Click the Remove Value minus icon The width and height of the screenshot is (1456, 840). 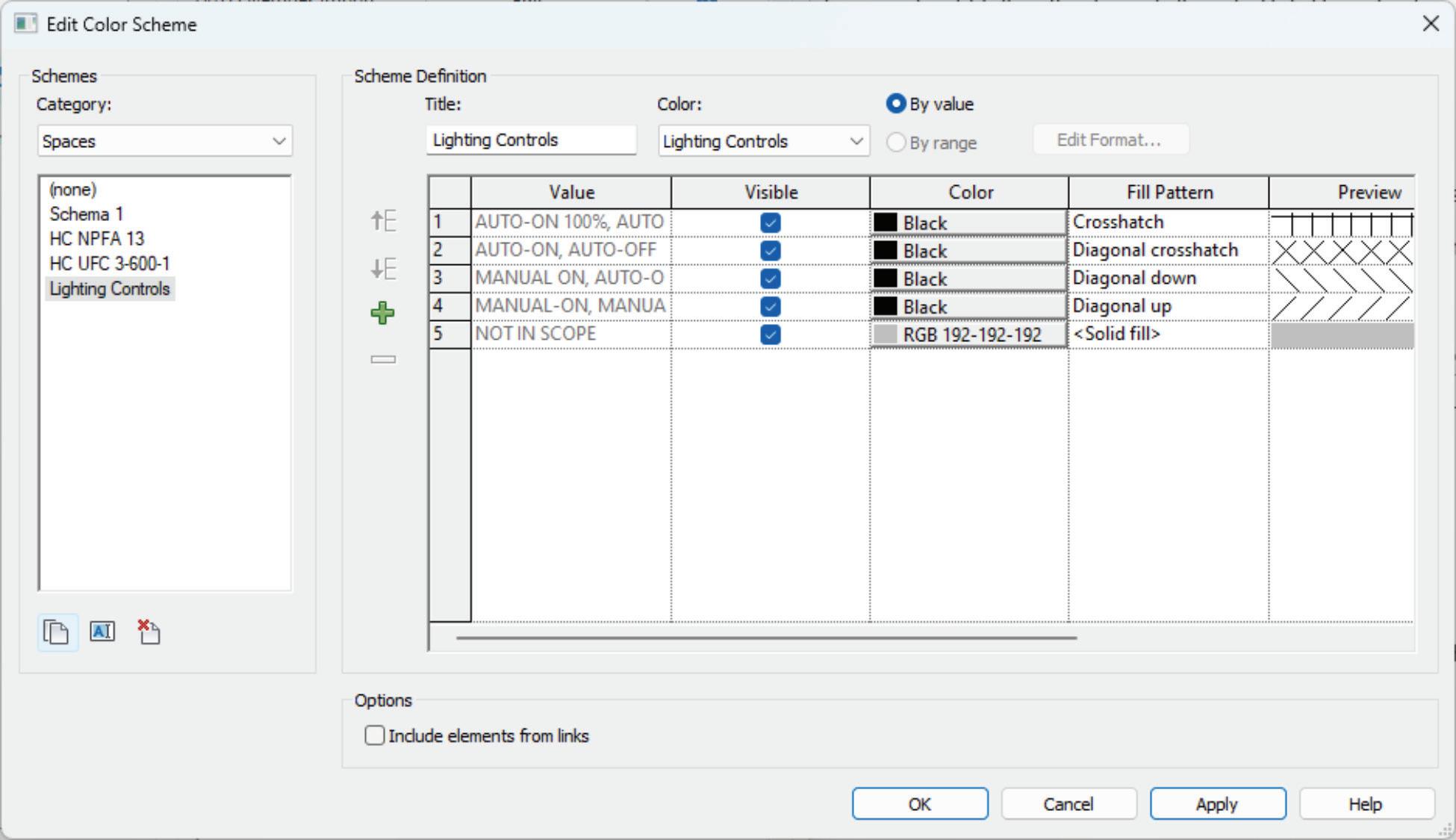point(383,359)
